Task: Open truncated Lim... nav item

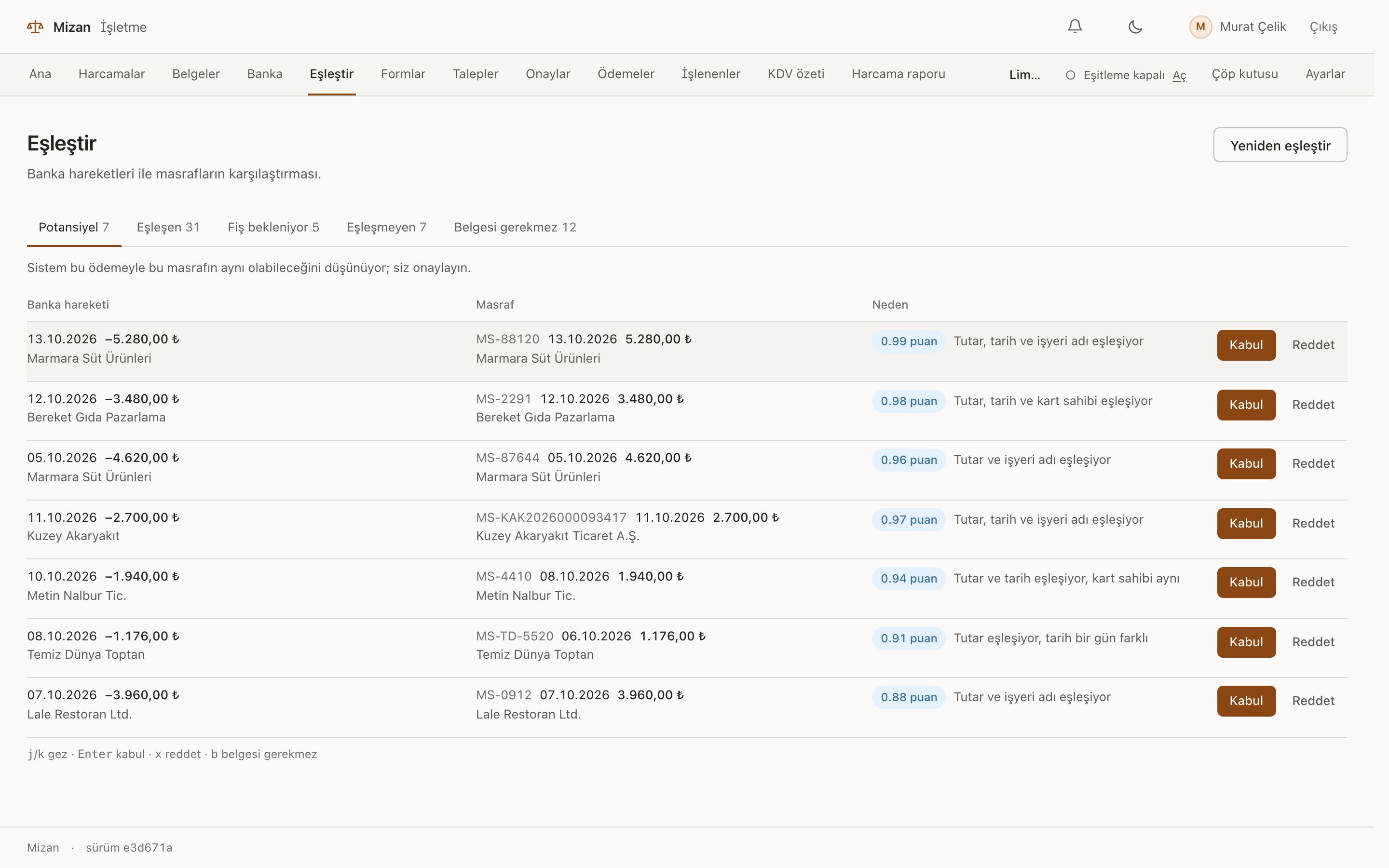Action: [x=1024, y=75]
